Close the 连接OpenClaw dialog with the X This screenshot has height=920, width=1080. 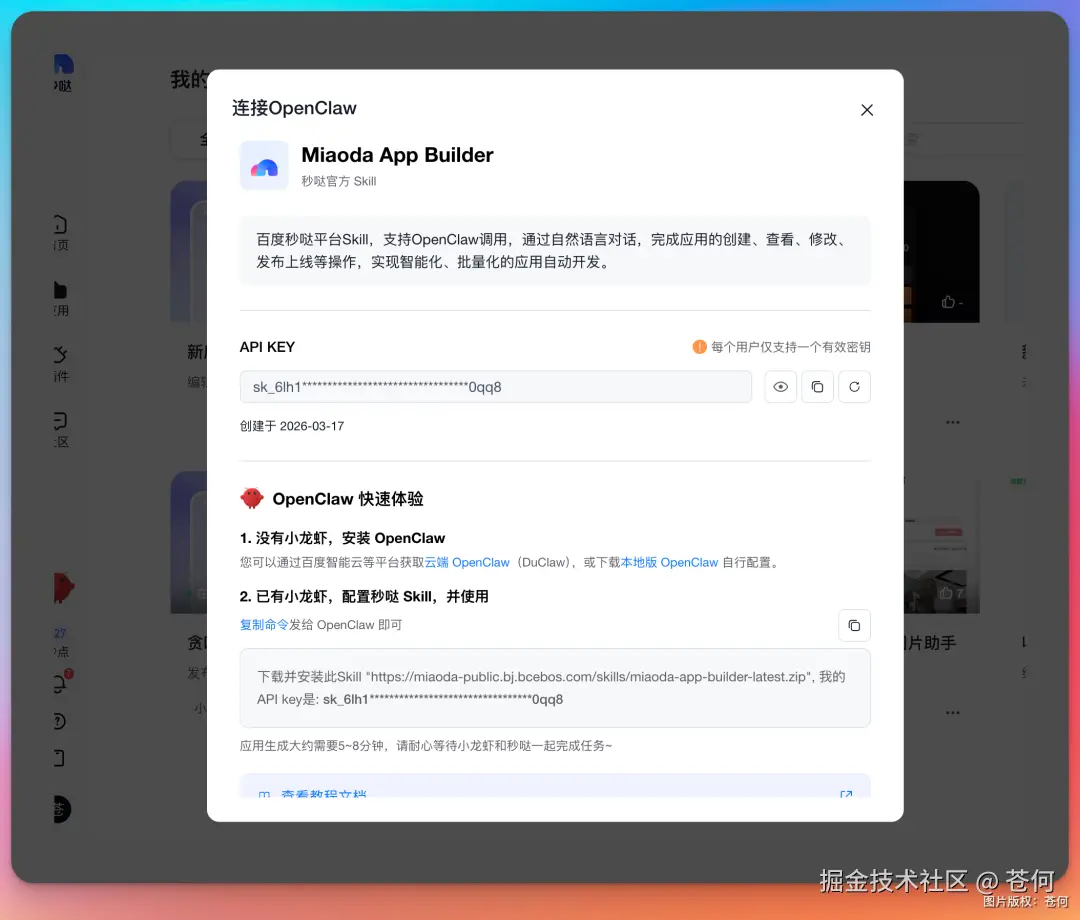coord(866,110)
